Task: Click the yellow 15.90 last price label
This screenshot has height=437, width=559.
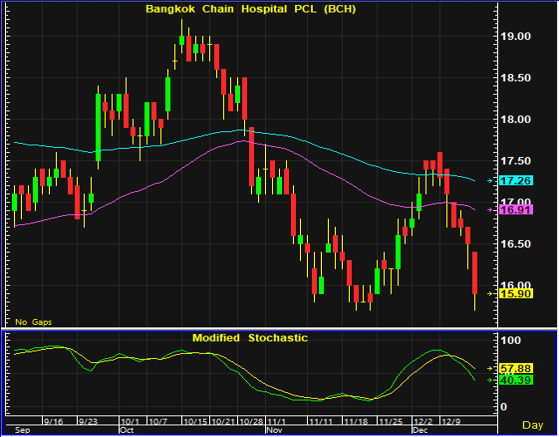Action: 516,294
